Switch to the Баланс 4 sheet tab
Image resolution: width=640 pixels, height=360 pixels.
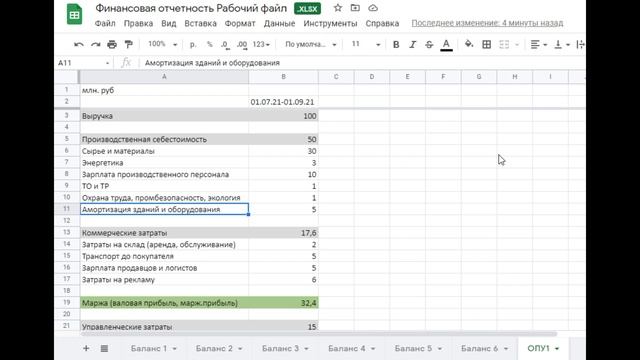347,349
